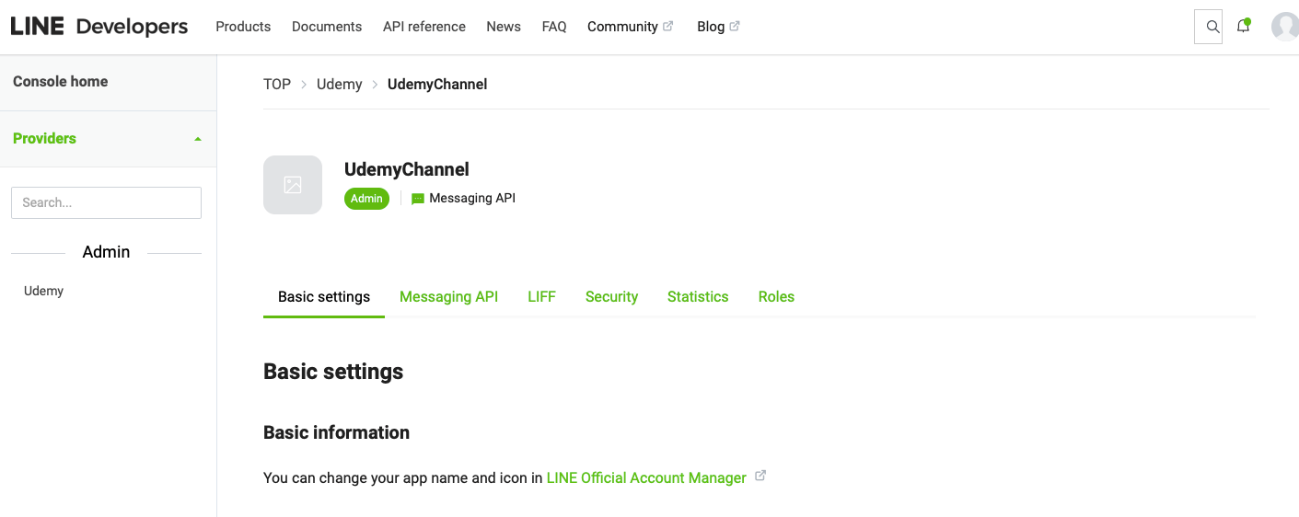
Task: Select the Udemy provider in sidebar
Action: [44, 291]
